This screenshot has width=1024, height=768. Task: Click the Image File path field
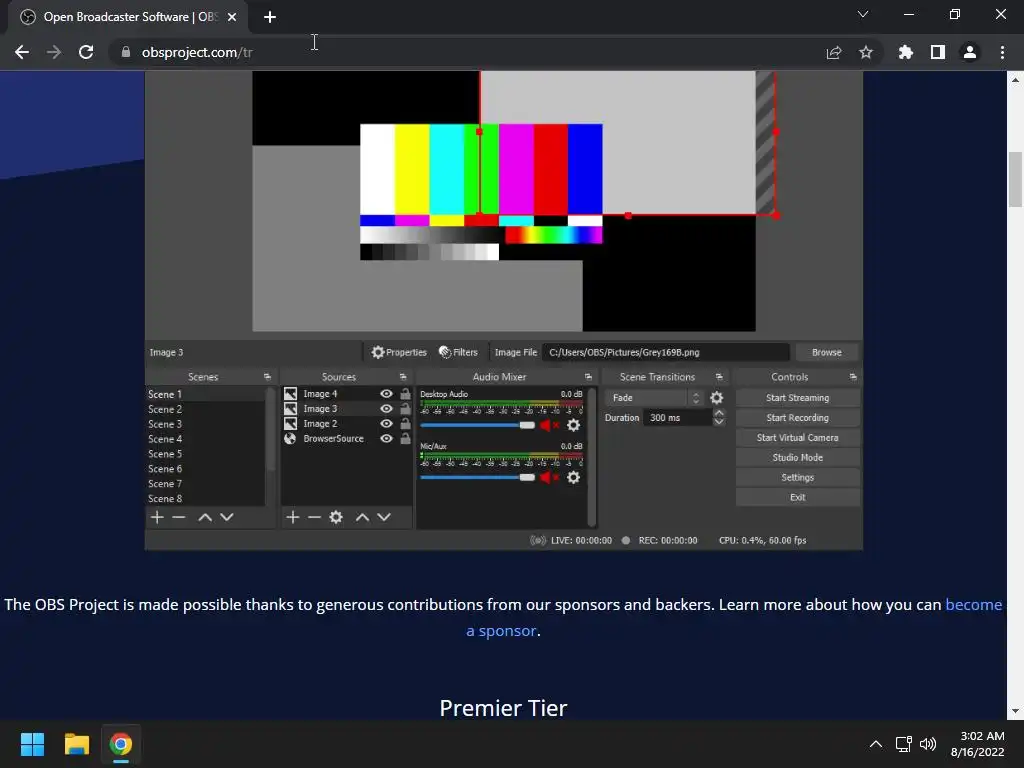666,352
